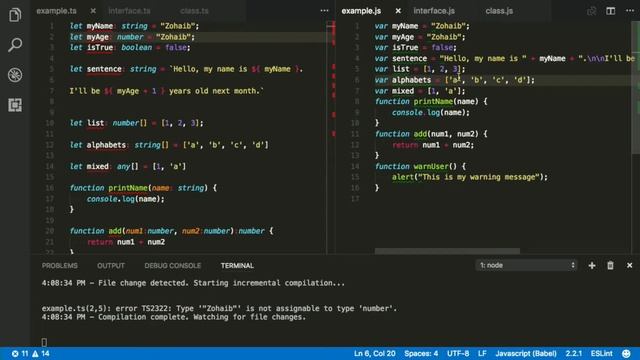Screen dimensions: 640x360
Task: Open the terminal selector '1: node' dropdown
Action: click(526, 265)
